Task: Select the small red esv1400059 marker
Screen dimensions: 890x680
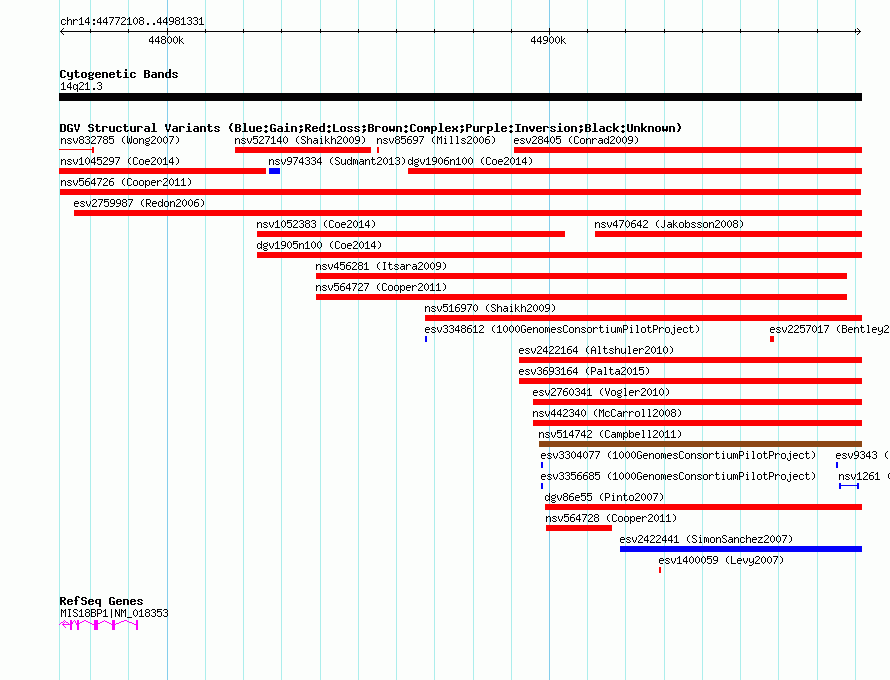Action: coord(660,570)
